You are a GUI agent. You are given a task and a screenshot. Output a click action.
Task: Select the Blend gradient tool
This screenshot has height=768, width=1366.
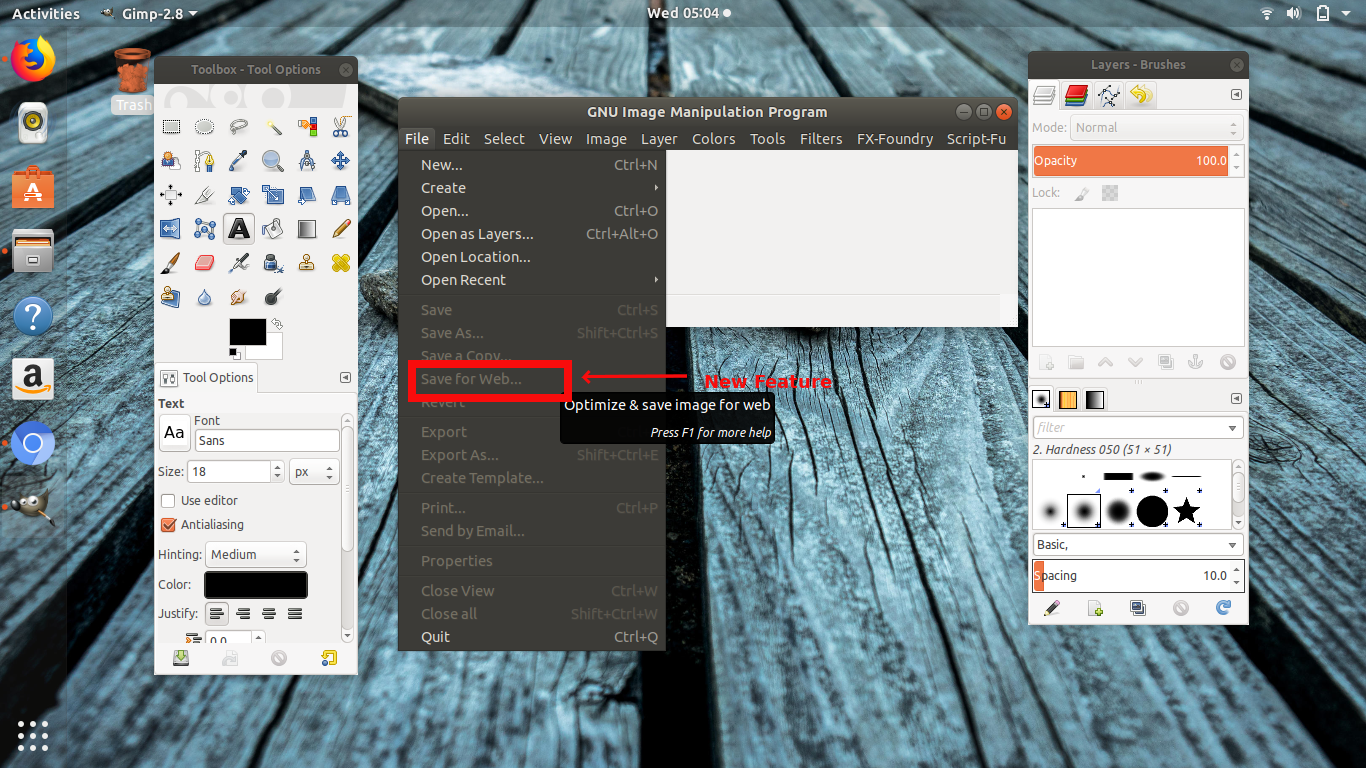[307, 229]
